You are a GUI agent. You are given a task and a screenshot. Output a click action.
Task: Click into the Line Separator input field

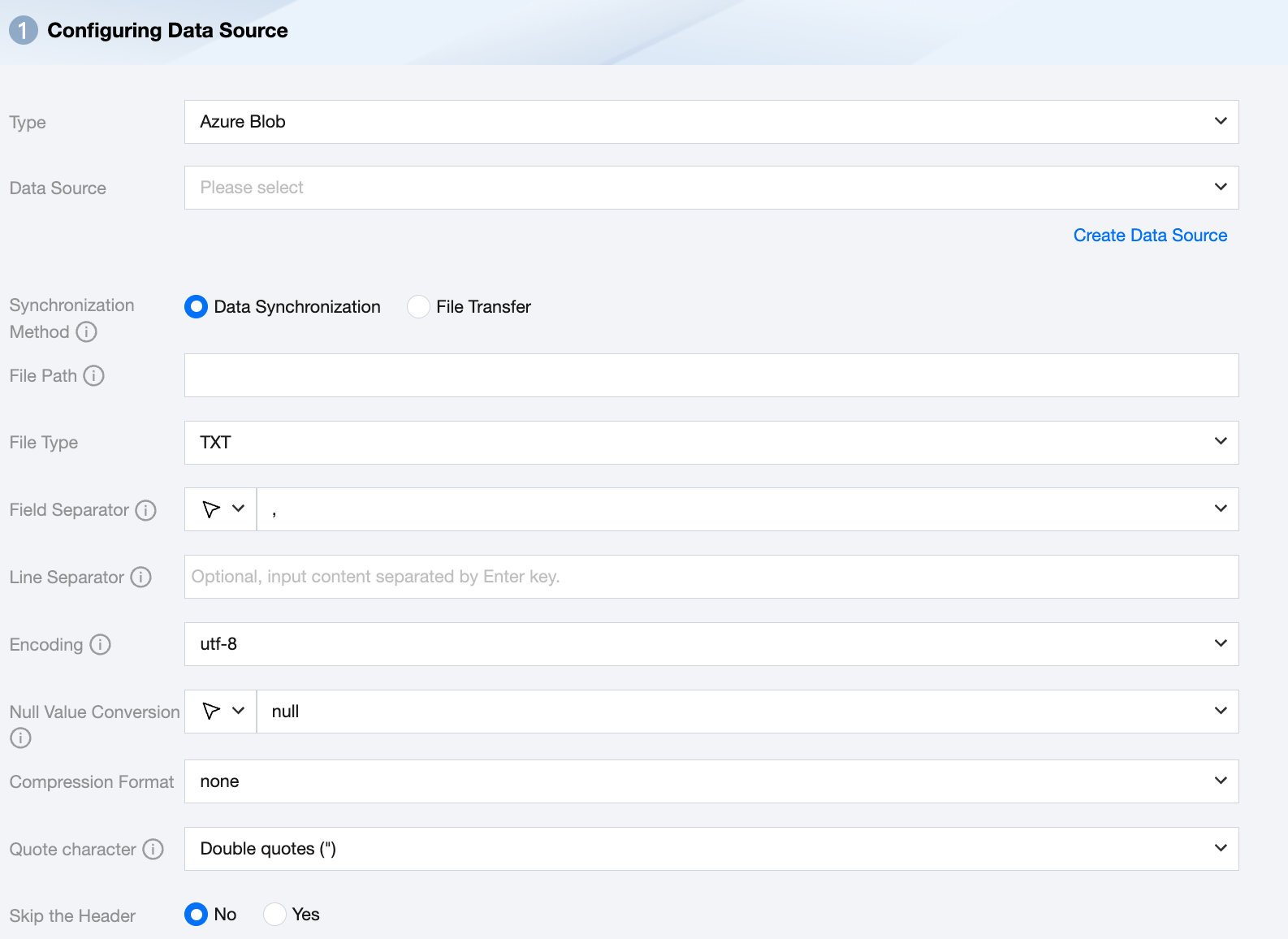[711, 577]
